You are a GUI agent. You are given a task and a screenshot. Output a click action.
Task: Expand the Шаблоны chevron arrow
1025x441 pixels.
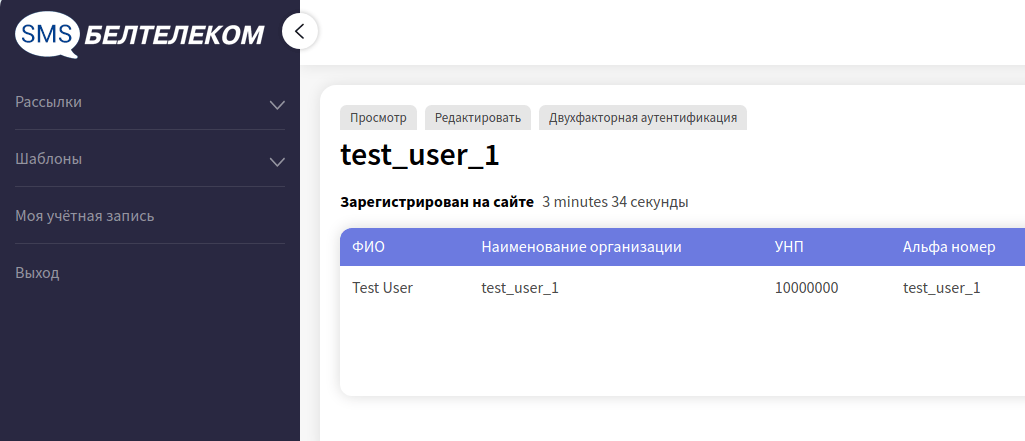277,161
